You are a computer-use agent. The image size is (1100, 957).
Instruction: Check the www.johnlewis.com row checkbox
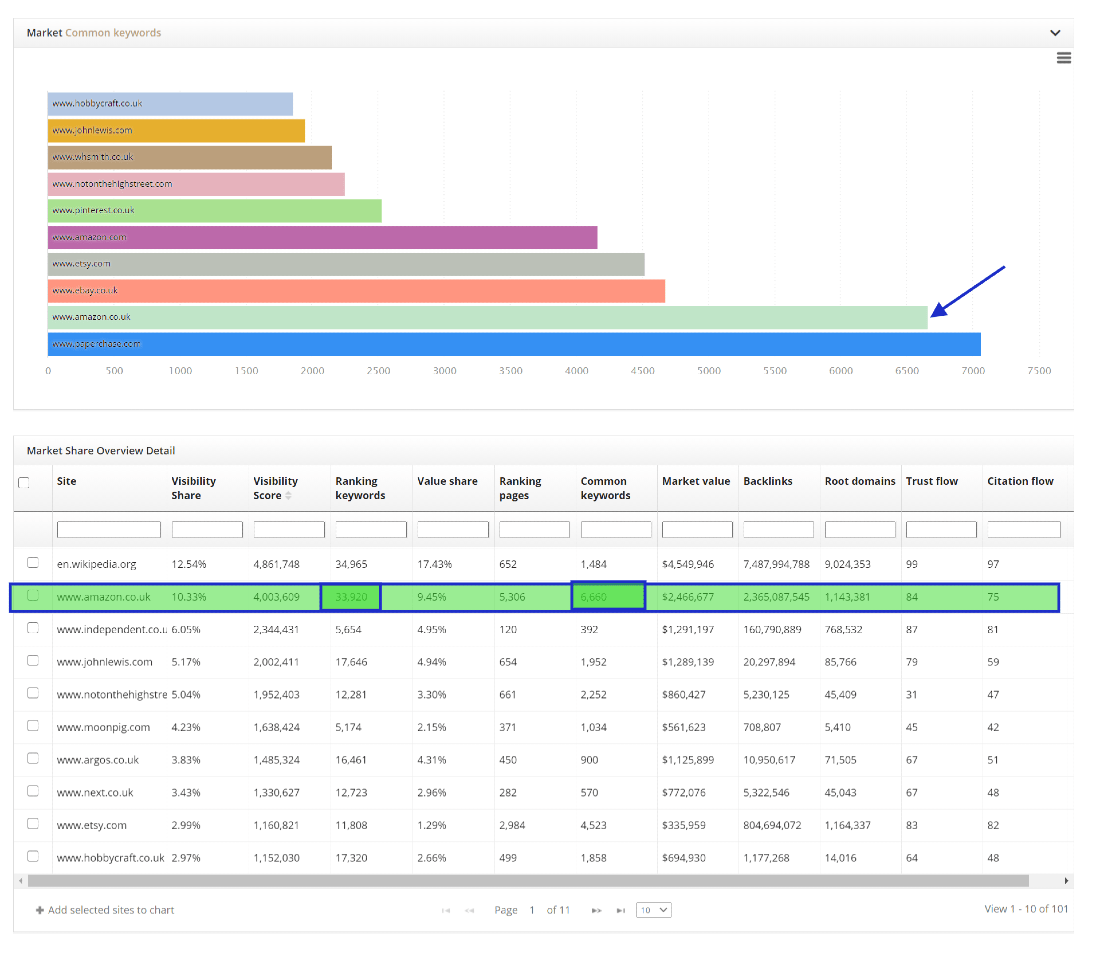(x=33, y=660)
